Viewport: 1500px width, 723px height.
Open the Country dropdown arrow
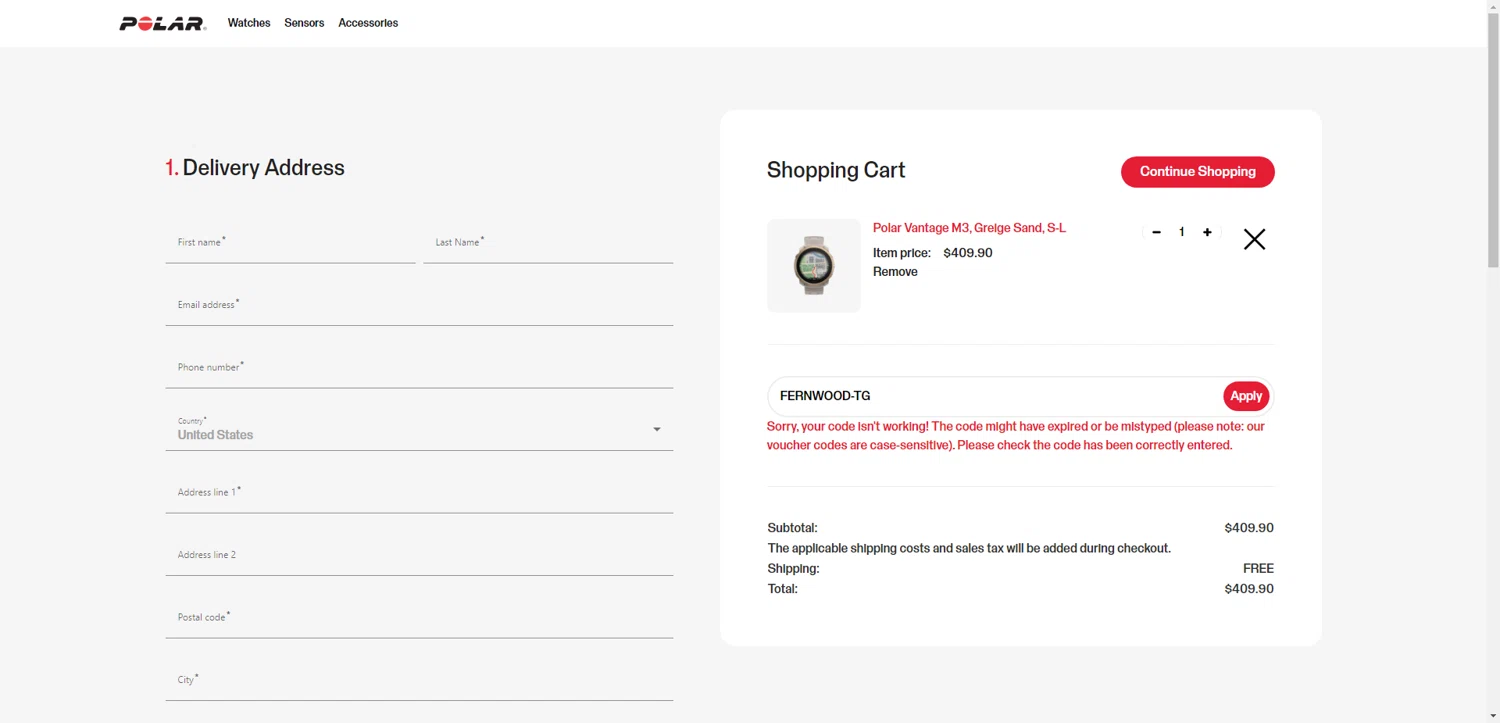[x=657, y=429]
